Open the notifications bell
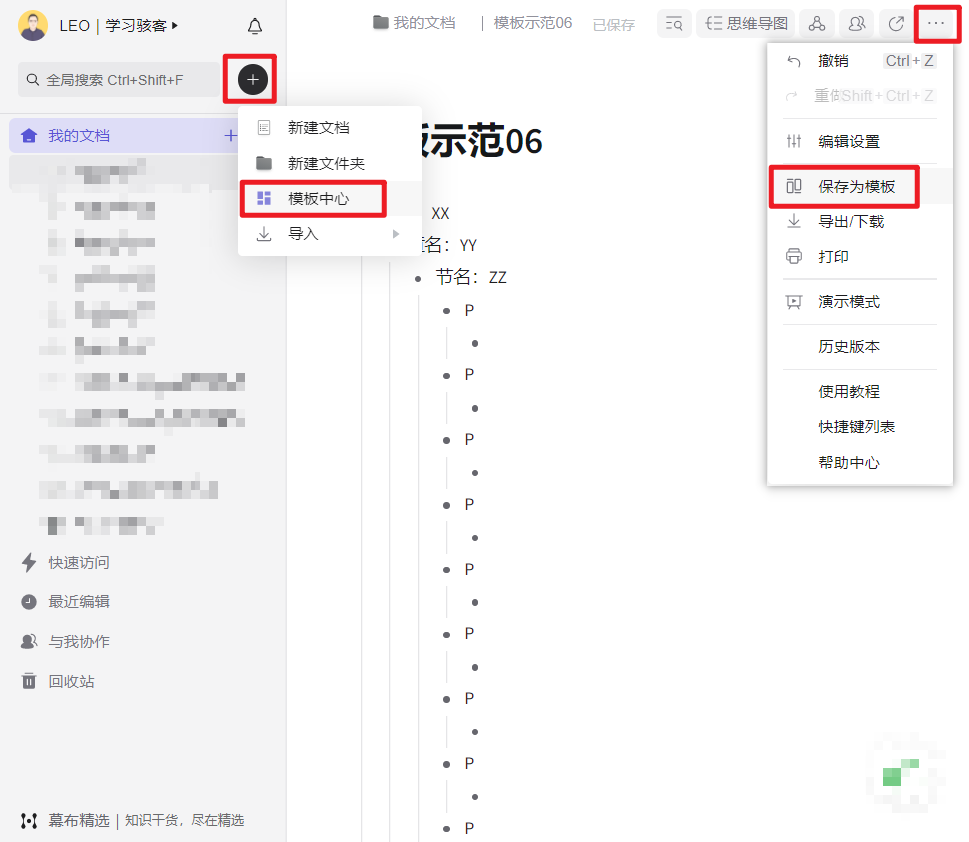 click(255, 26)
